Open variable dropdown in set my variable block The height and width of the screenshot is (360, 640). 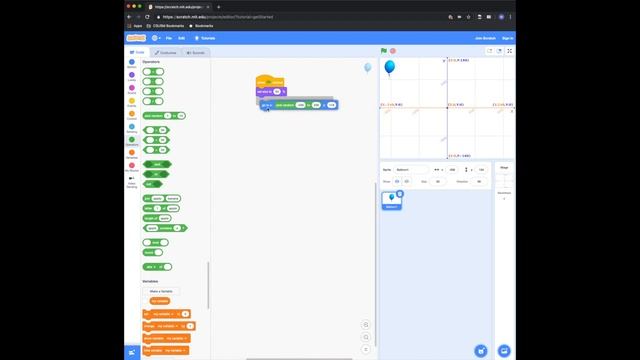coord(163,314)
